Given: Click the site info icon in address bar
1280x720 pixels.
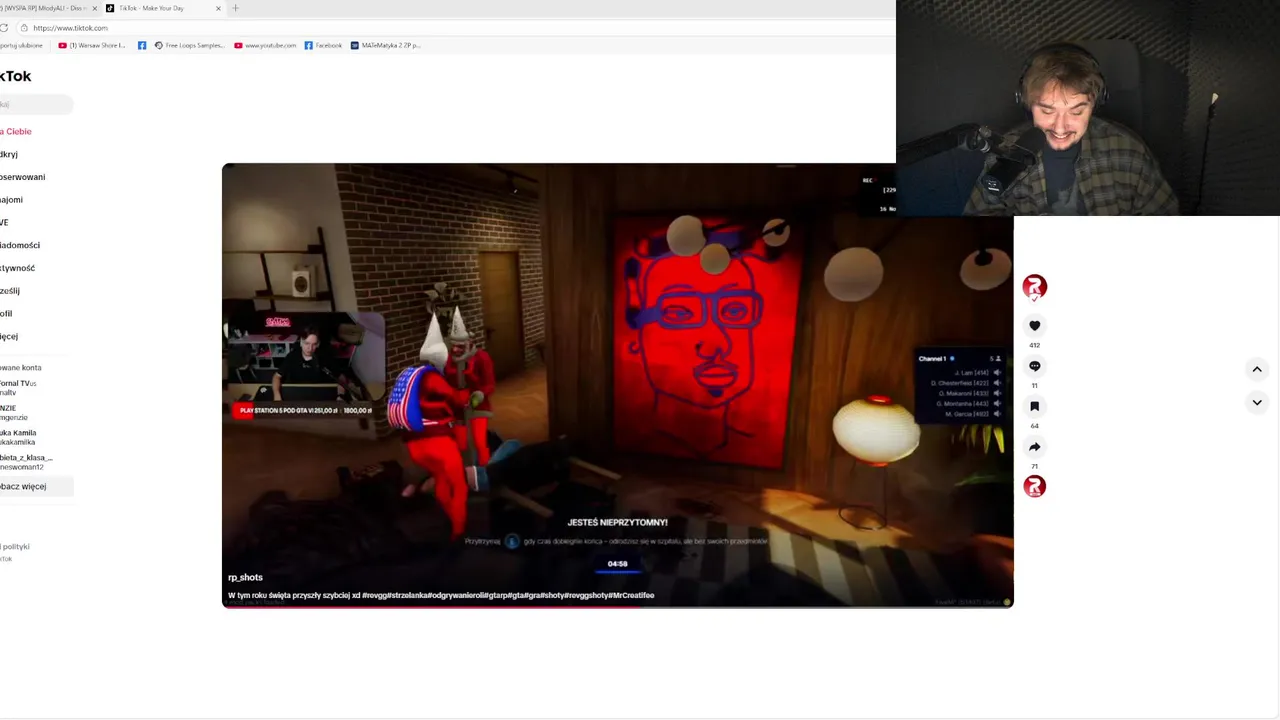Looking at the screenshot, I should point(22,28).
